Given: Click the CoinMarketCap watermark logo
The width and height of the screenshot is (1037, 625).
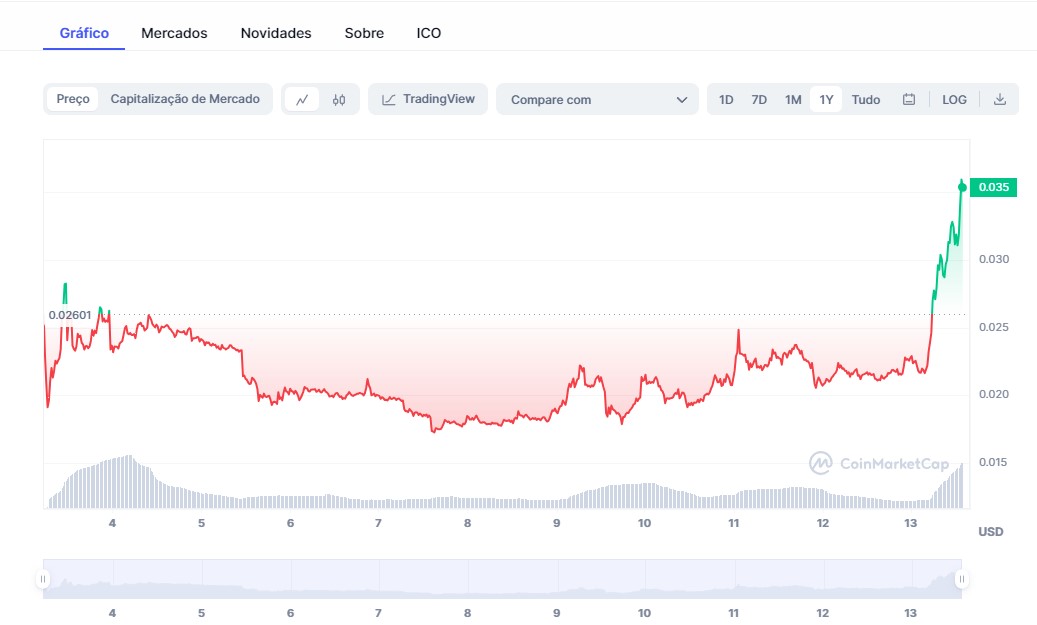Looking at the screenshot, I should (x=821, y=463).
